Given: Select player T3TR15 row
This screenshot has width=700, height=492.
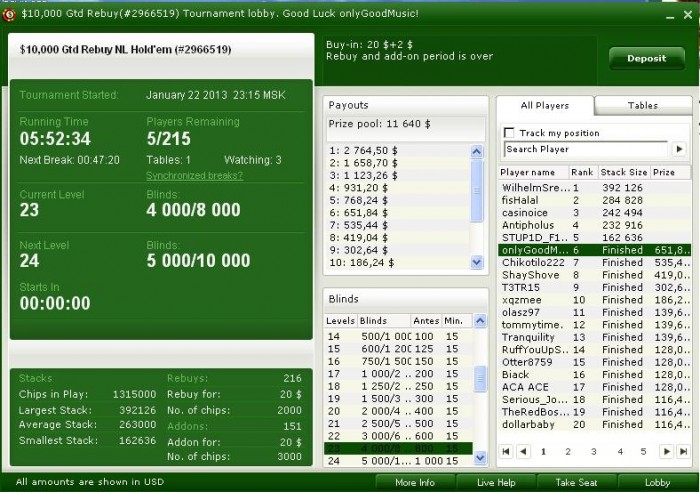Looking at the screenshot, I should pos(594,288).
